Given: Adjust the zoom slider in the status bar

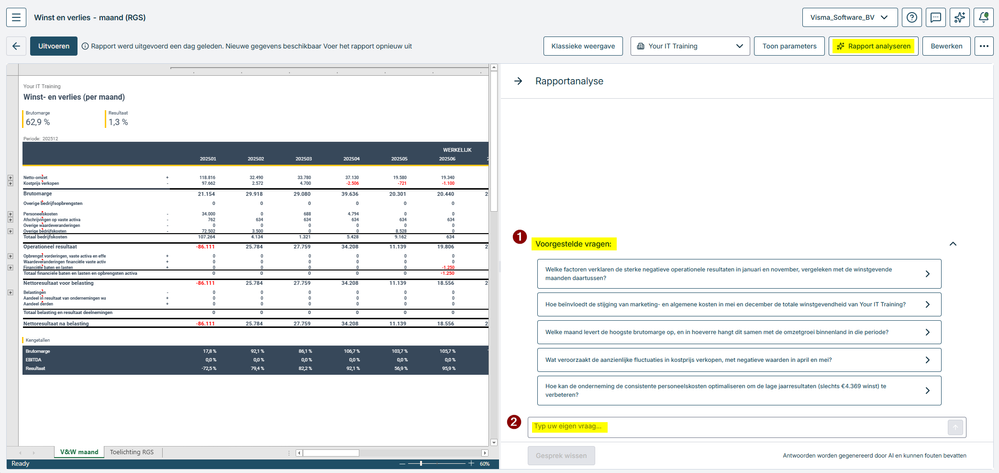Looking at the screenshot, I should (421, 463).
